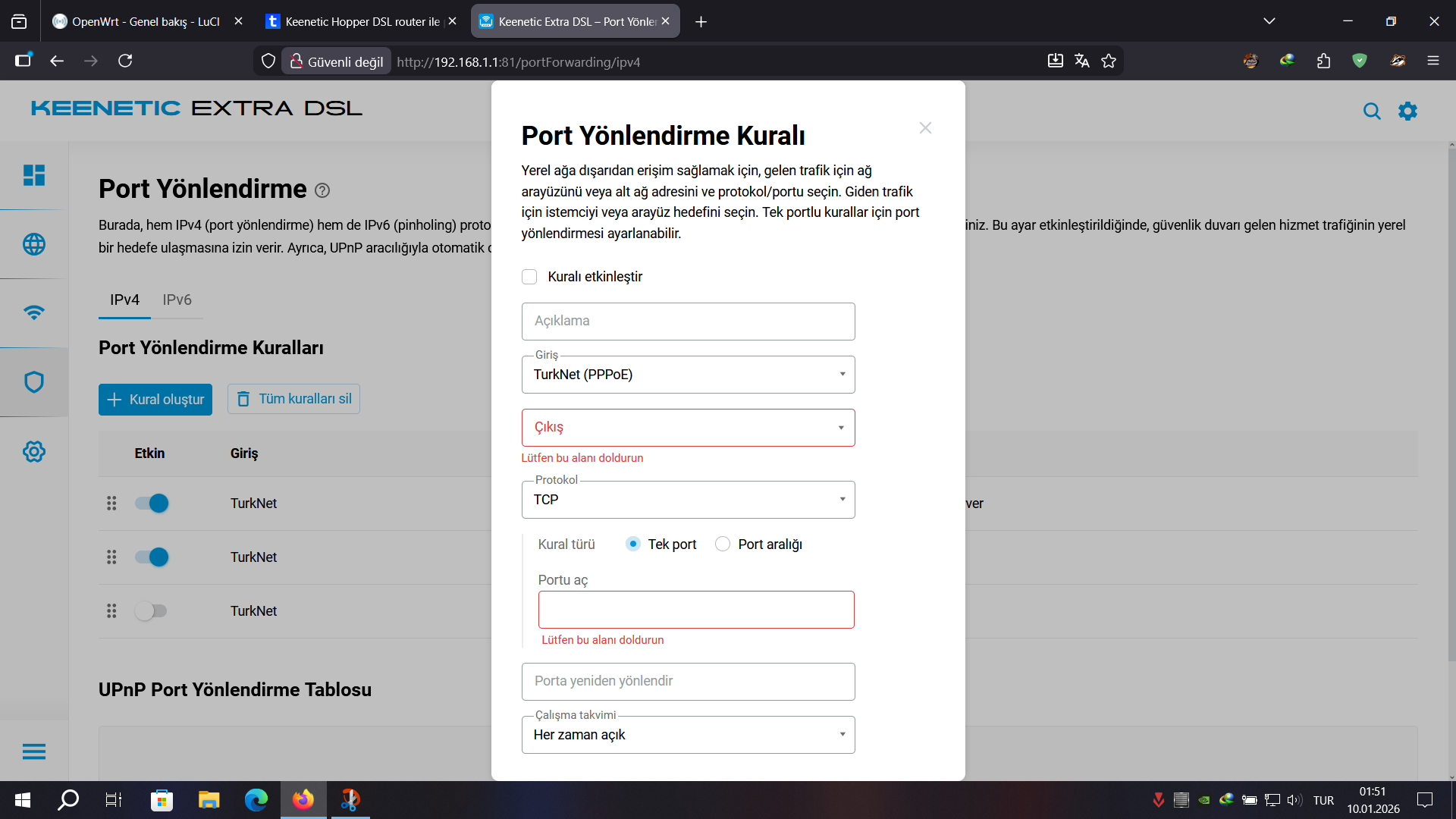This screenshot has width=1456, height=819.
Task: Close the OpenWrt LuCI browser tab
Action: coord(238,21)
